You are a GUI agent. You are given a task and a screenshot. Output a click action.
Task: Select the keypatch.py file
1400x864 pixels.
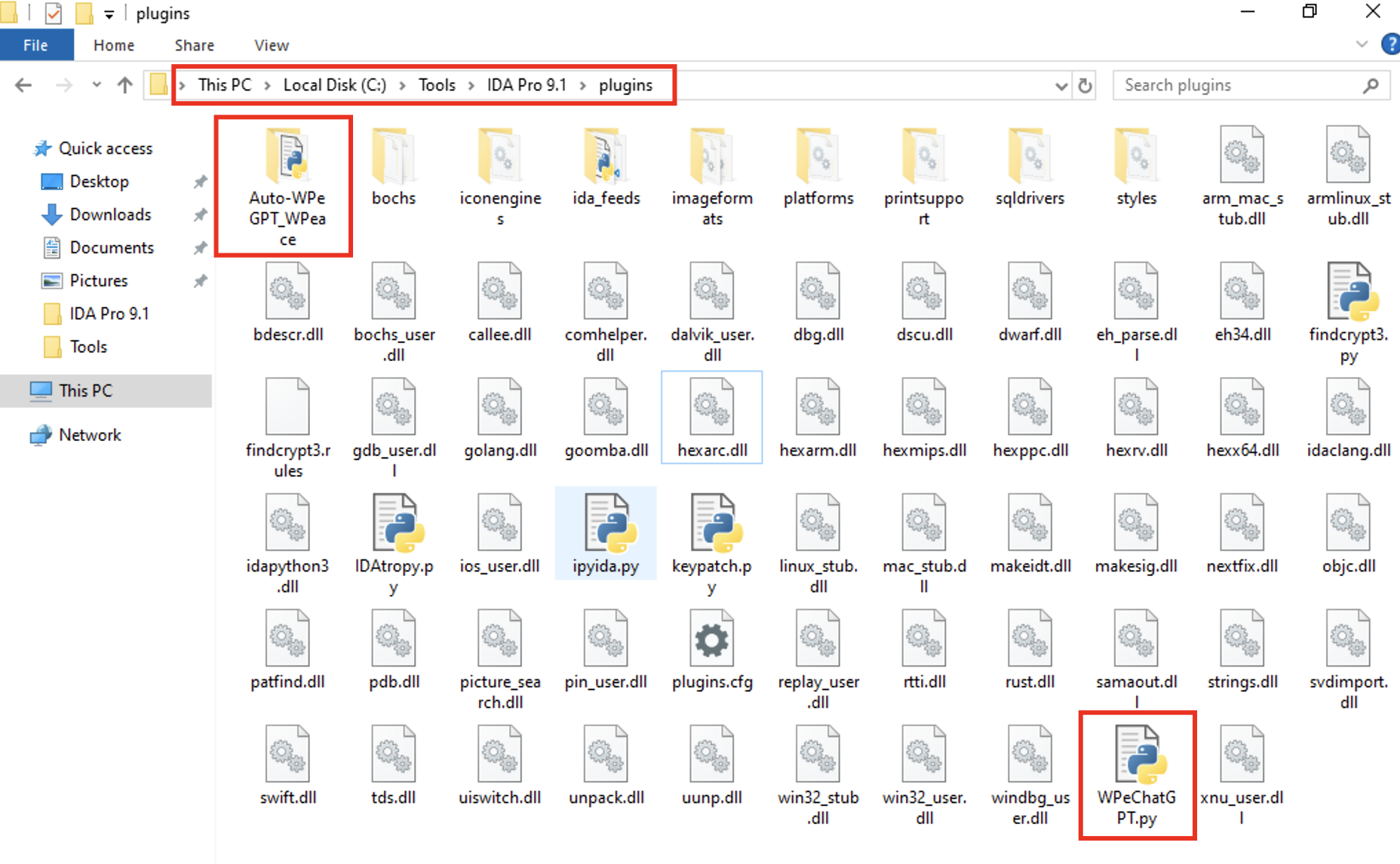712,544
